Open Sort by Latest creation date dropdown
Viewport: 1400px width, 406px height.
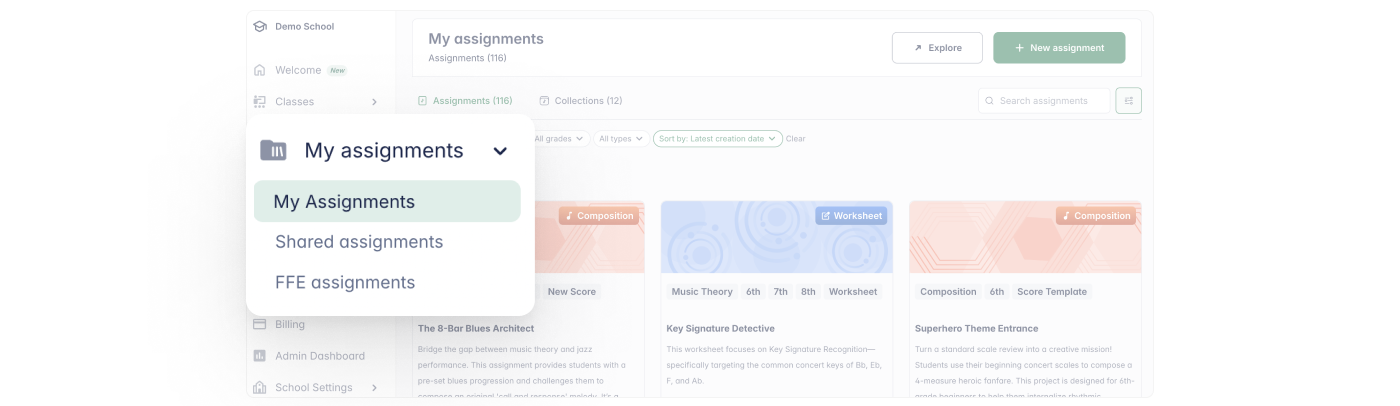click(717, 139)
